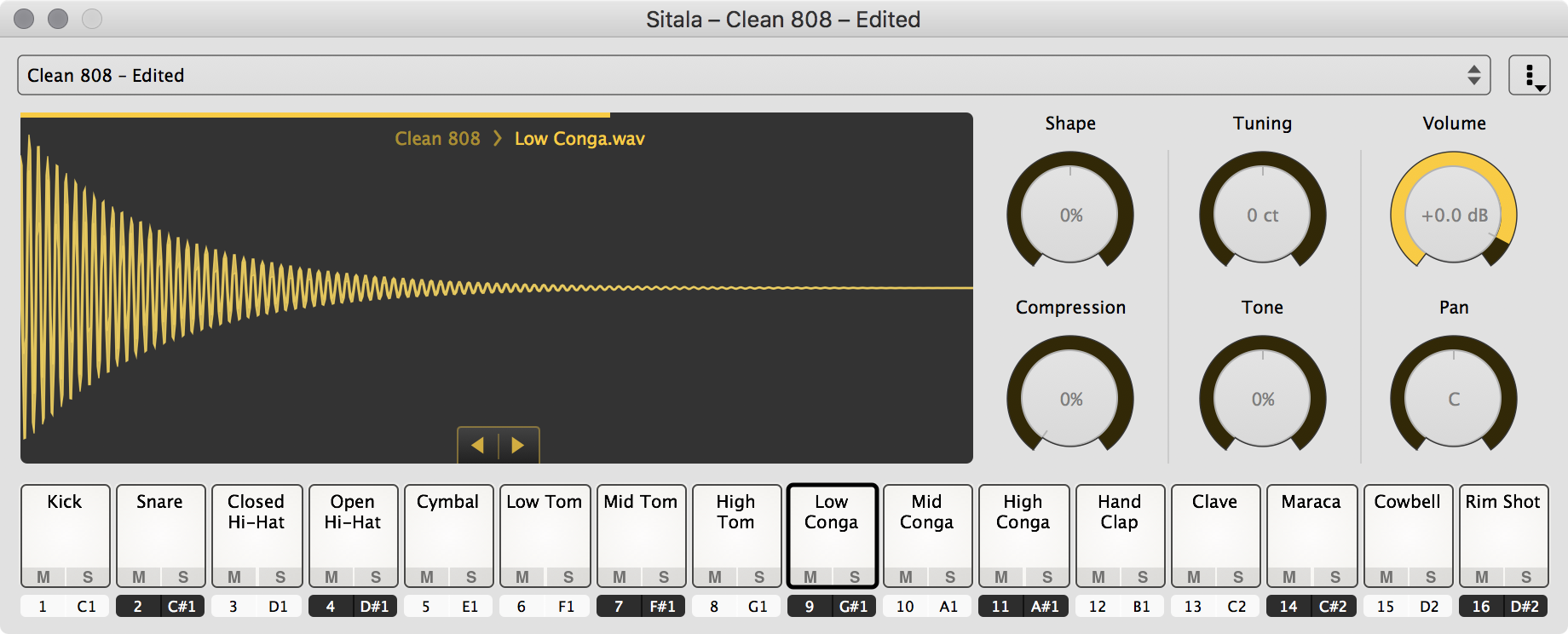
Task: Go to the previous sample arrow
Action: (x=478, y=445)
